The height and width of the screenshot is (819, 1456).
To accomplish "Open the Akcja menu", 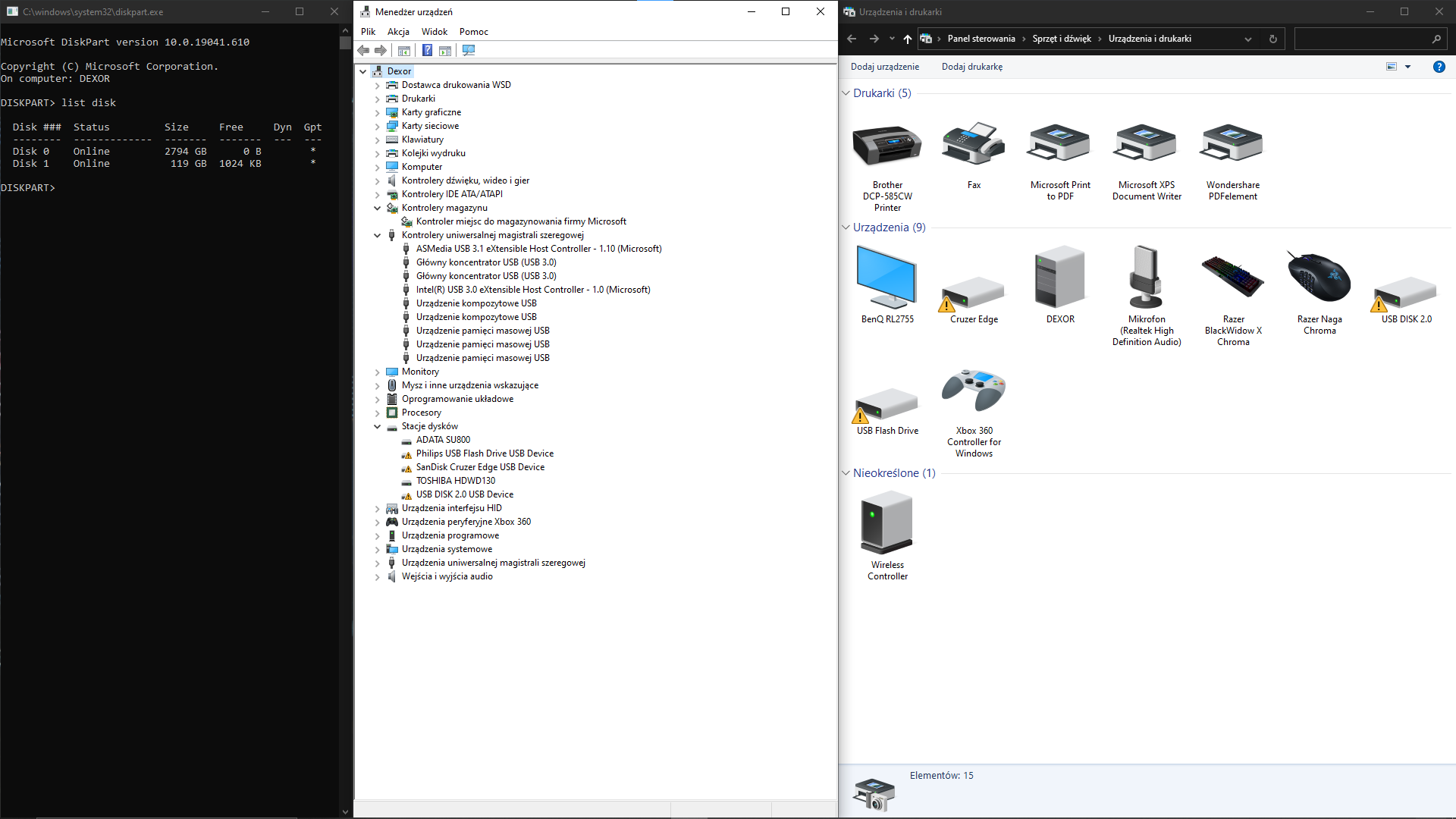I will (398, 32).
